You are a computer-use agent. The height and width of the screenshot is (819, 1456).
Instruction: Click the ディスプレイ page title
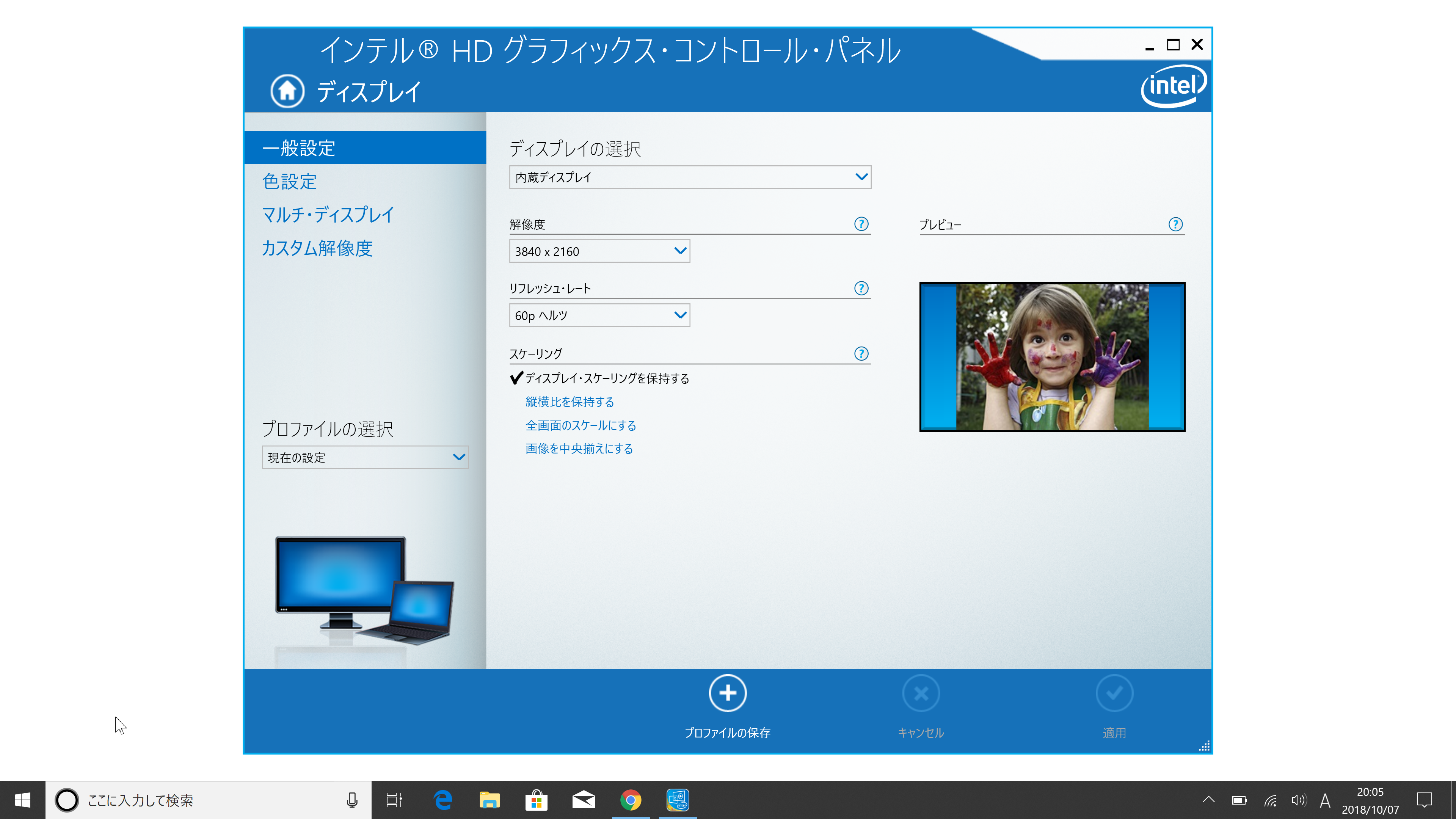pyautogui.click(x=369, y=91)
